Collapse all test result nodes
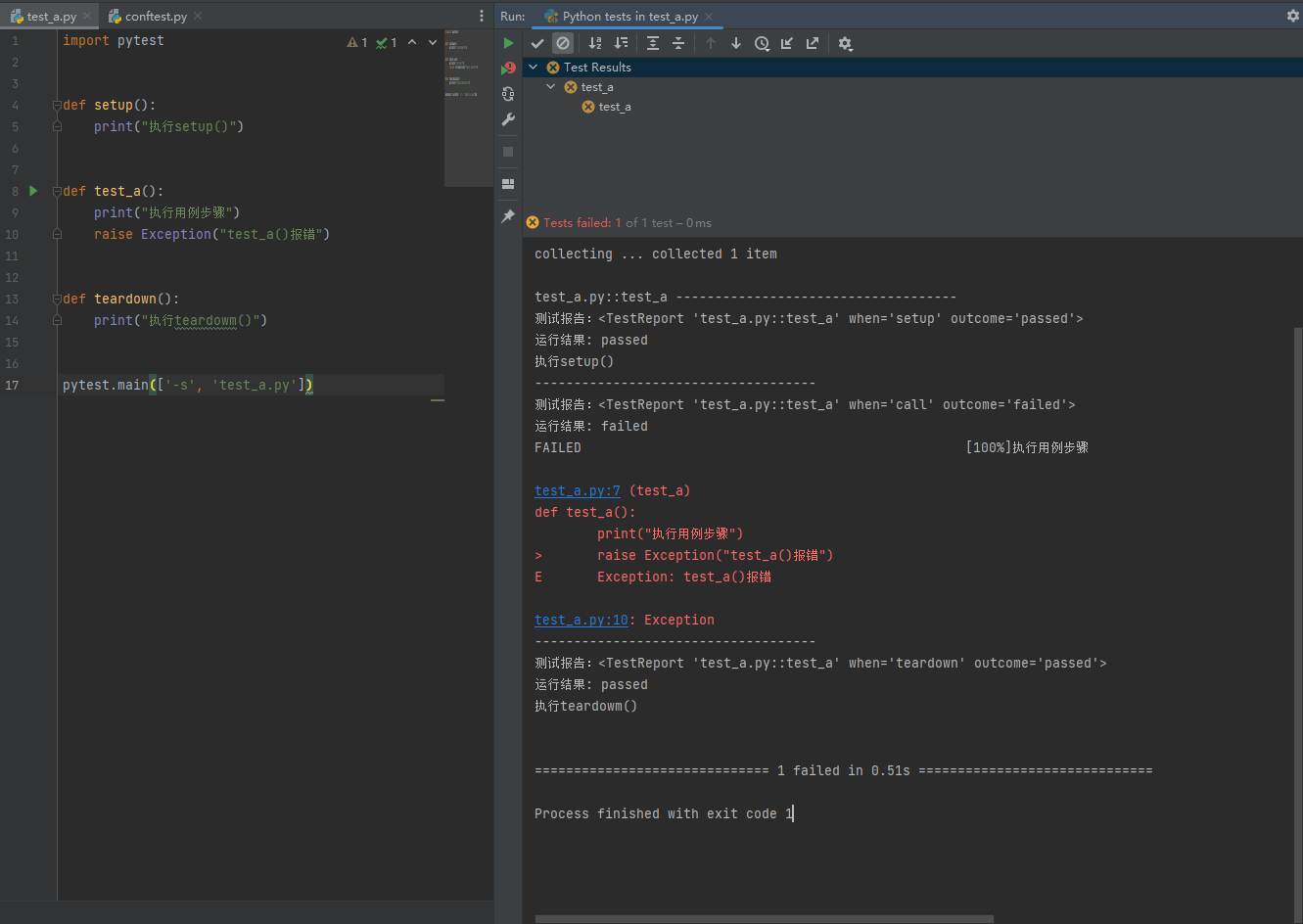1303x924 pixels. tap(678, 43)
